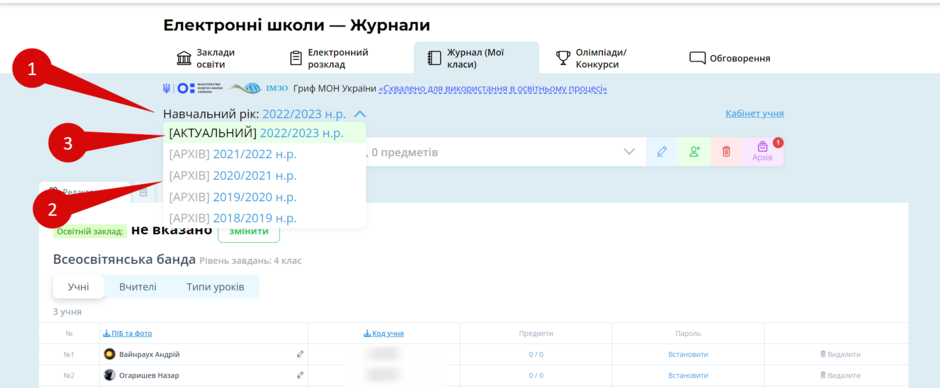Click the Освітній заклад green label

[x=91, y=231]
